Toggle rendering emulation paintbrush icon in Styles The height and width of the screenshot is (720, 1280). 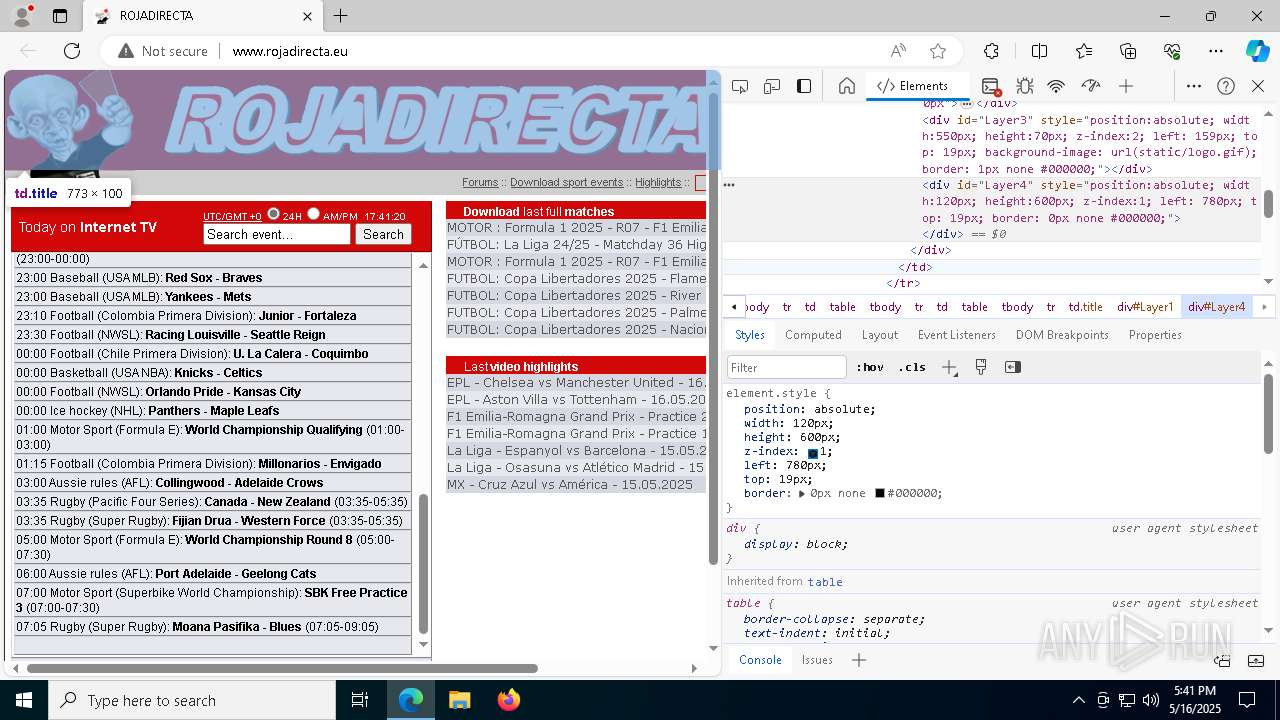(981, 367)
